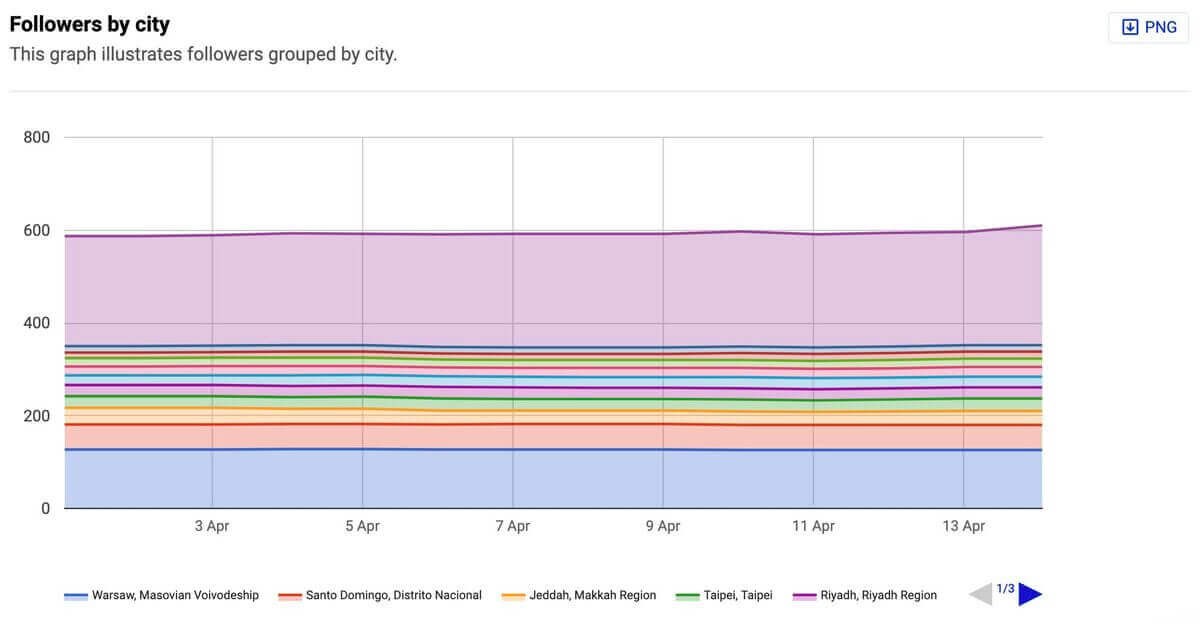Click the previous legend page arrow

[x=981, y=595]
